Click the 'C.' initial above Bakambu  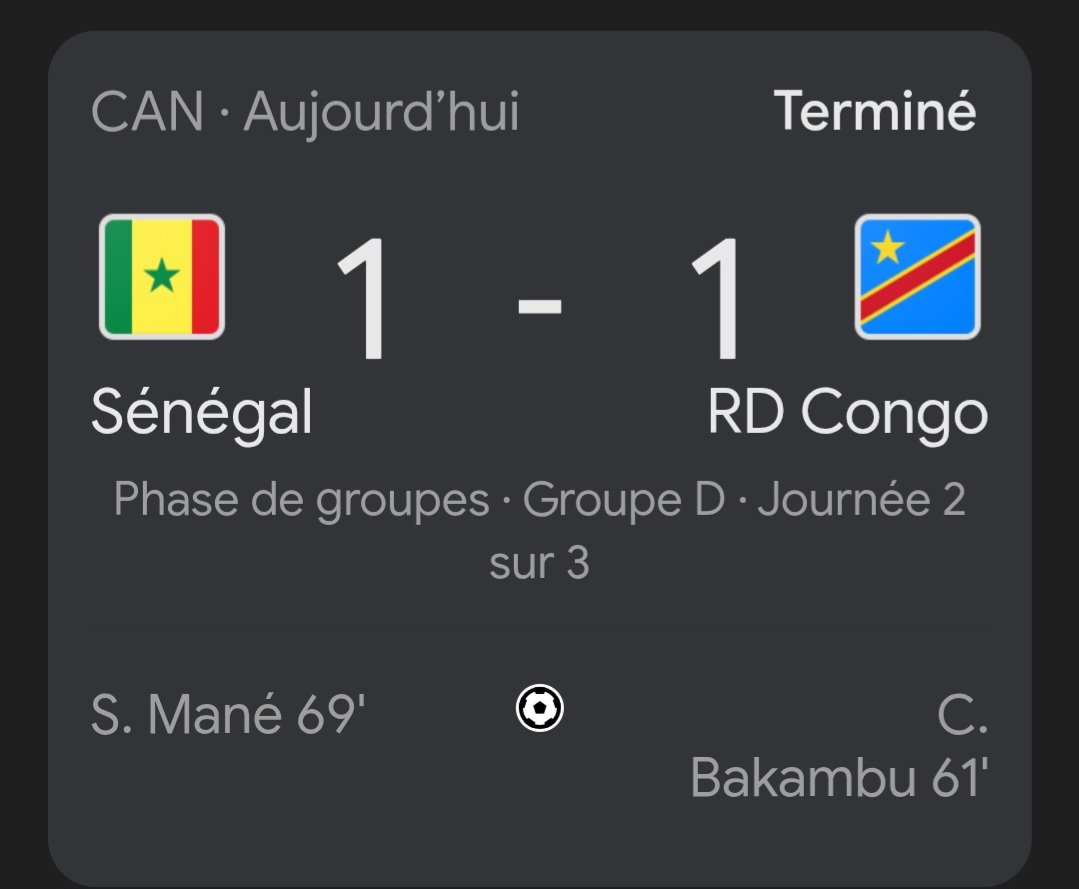coord(962,714)
